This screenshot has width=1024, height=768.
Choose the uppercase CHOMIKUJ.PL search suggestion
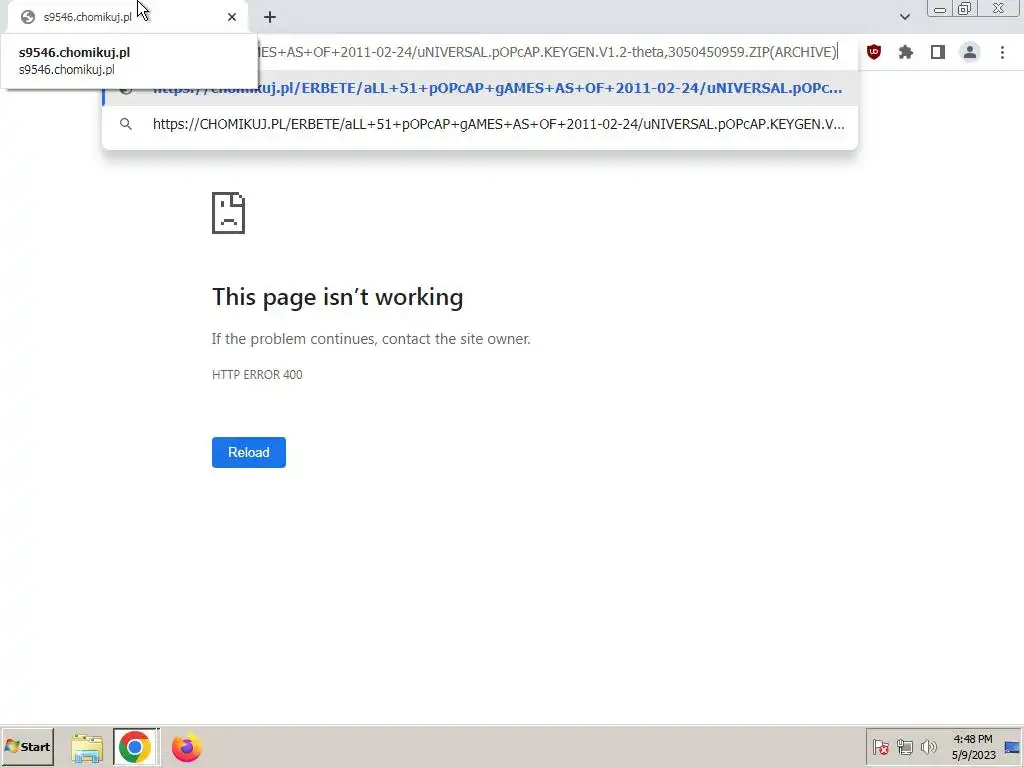pos(480,124)
